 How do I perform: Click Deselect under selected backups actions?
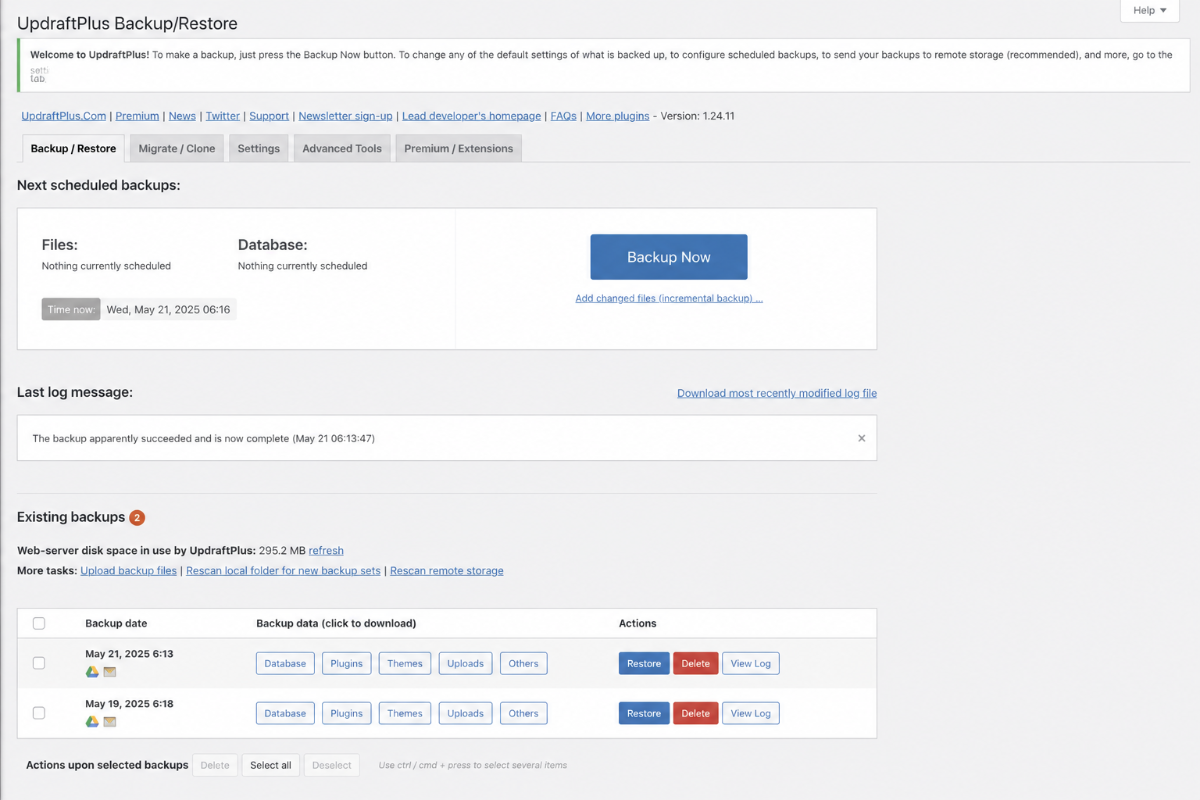(332, 765)
